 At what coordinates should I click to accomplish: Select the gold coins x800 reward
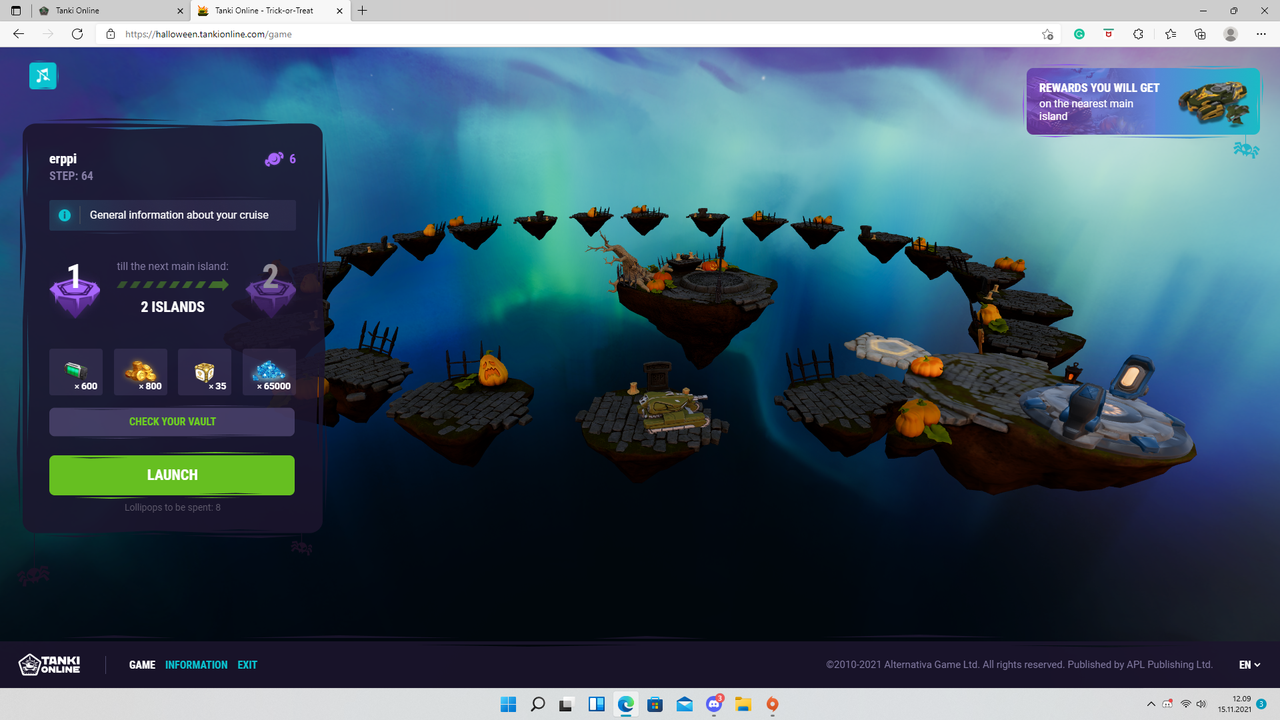pyautogui.click(x=140, y=372)
